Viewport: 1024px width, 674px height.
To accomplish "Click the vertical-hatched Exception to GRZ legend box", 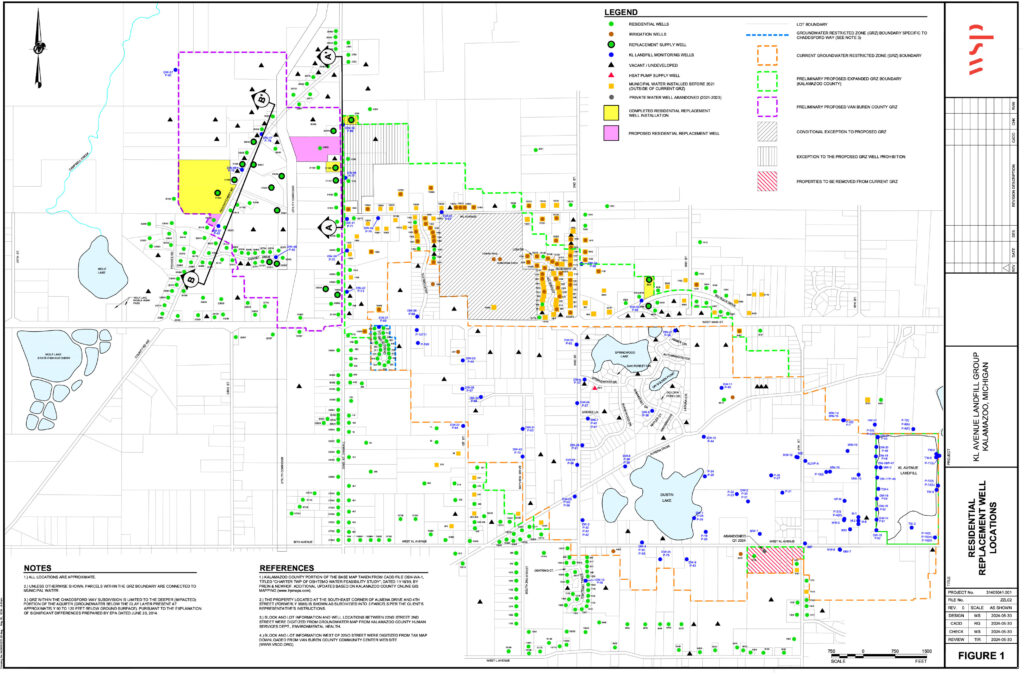I will 767,156.
